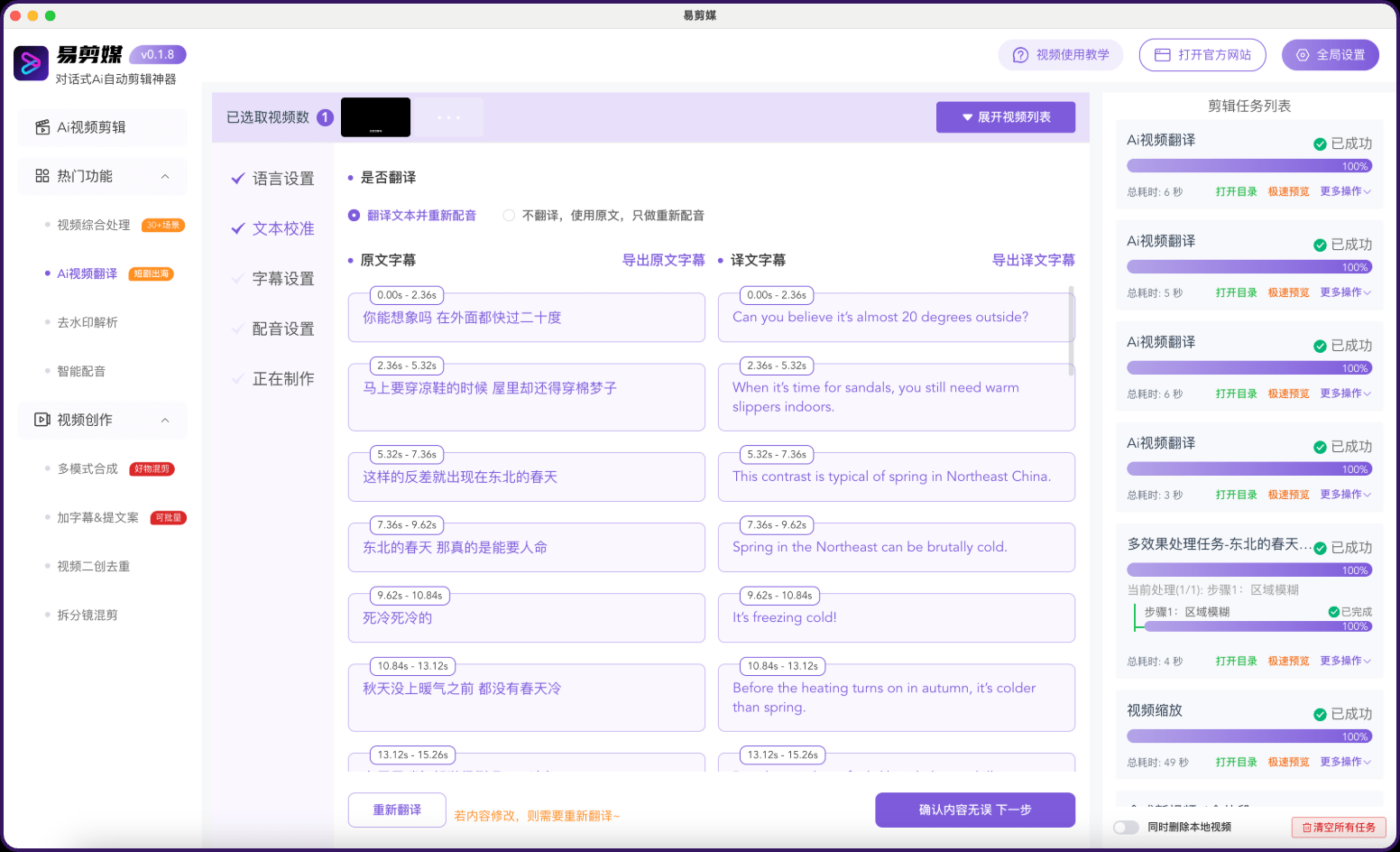Image resolution: width=1400 pixels, height=852 pixels.
Task: Select 翻译文本并重新配音 option
Action: [353, 215]
